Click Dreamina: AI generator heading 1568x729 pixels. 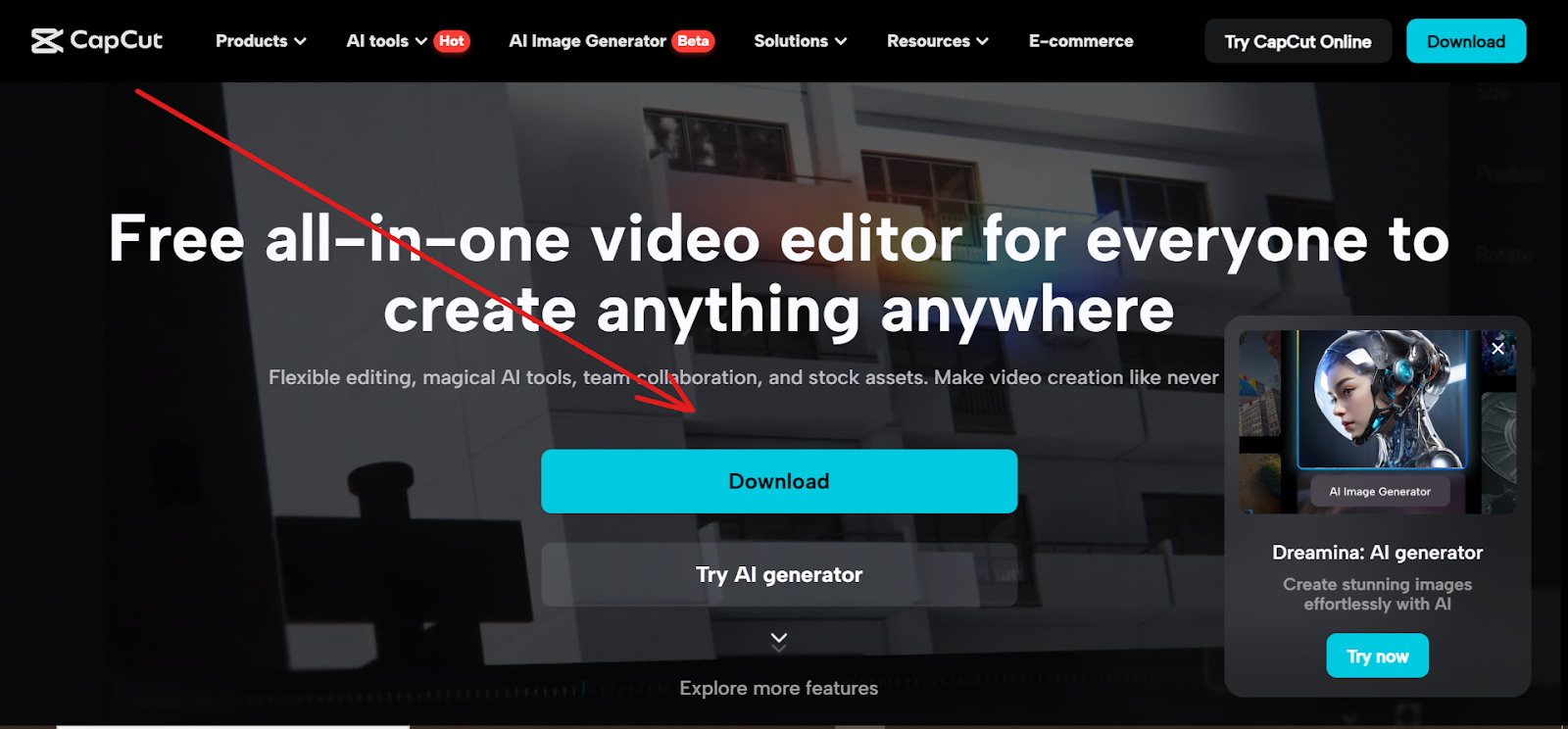[x=1377, y=553]
